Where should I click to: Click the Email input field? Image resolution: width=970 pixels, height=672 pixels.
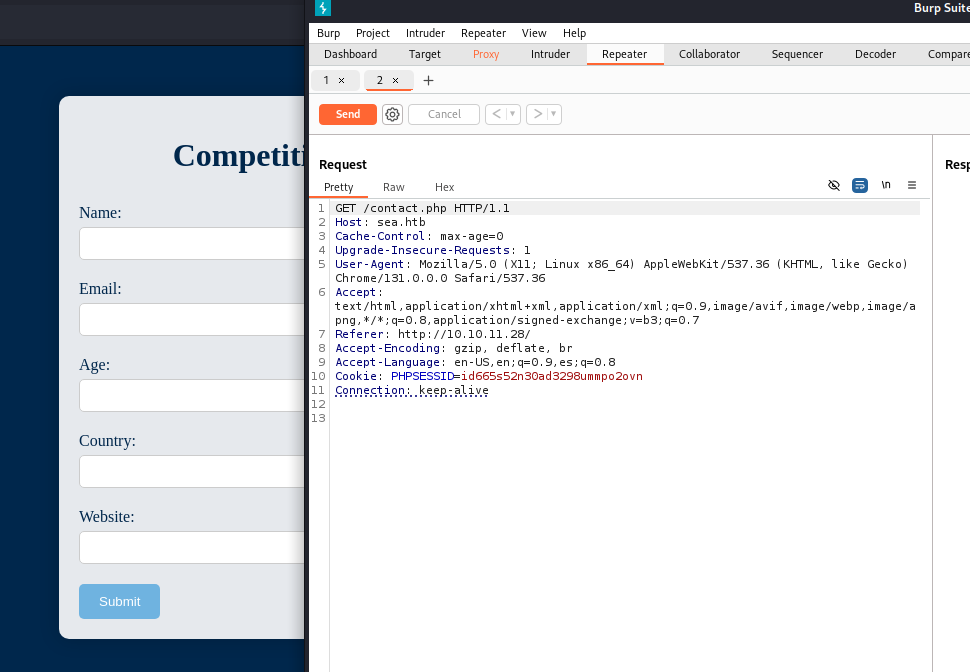191,319
